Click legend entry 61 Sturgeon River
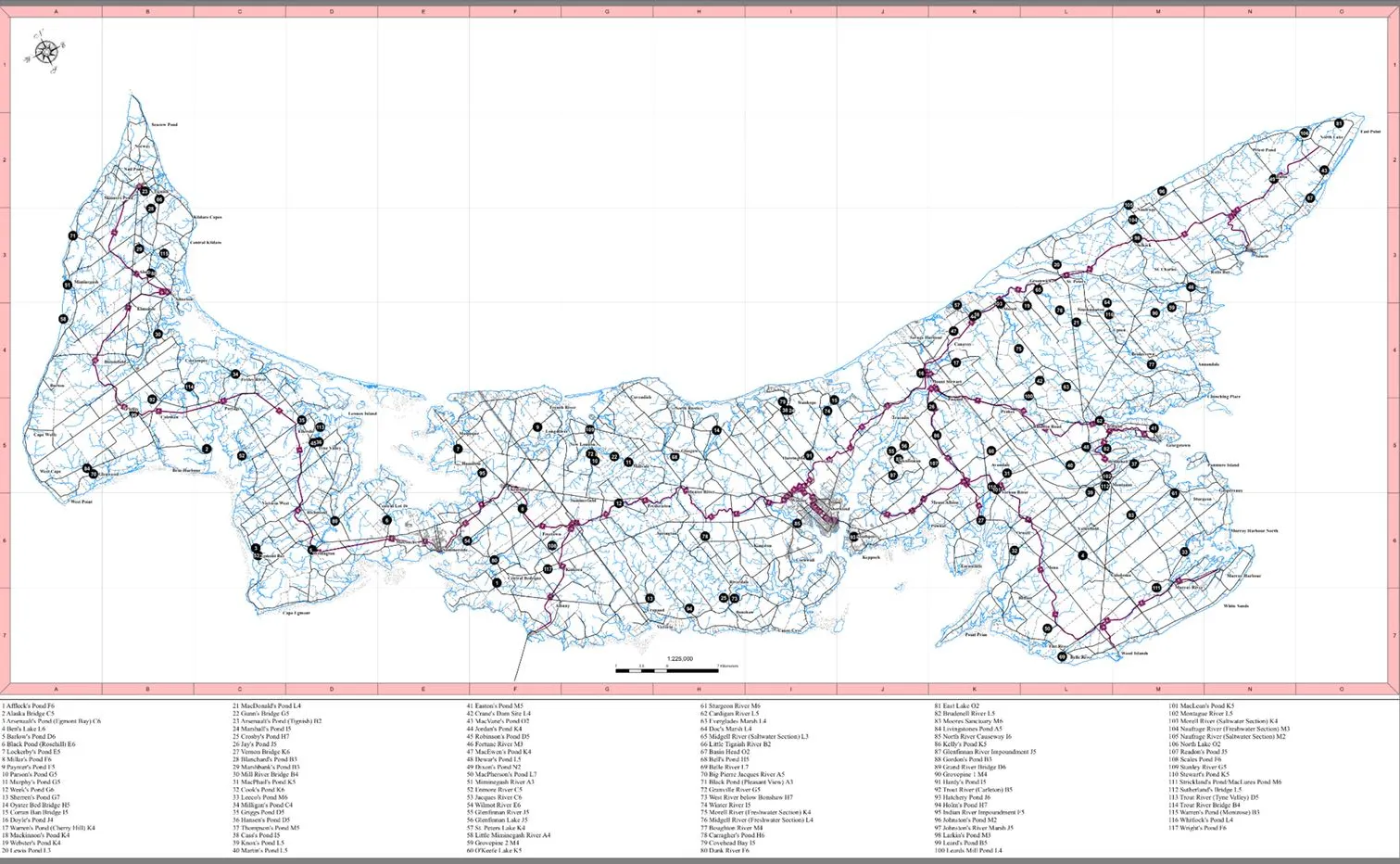 [730, 706]
